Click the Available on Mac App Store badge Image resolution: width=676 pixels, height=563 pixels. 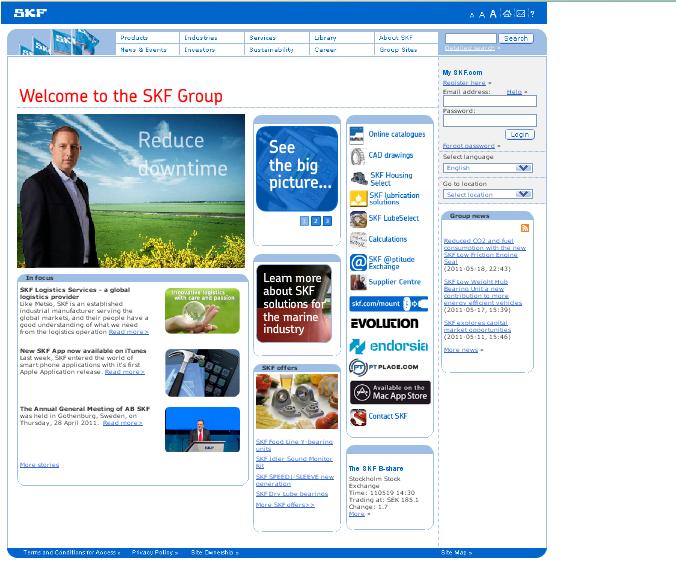click(390, 392)
